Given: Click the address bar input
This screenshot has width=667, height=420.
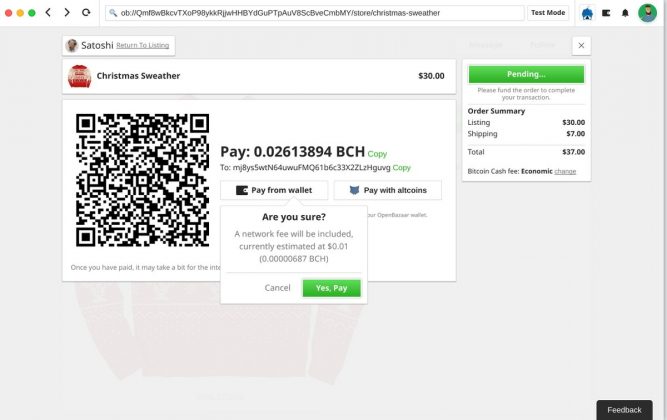Looking at the screenshot, I should tap(314, 13).
